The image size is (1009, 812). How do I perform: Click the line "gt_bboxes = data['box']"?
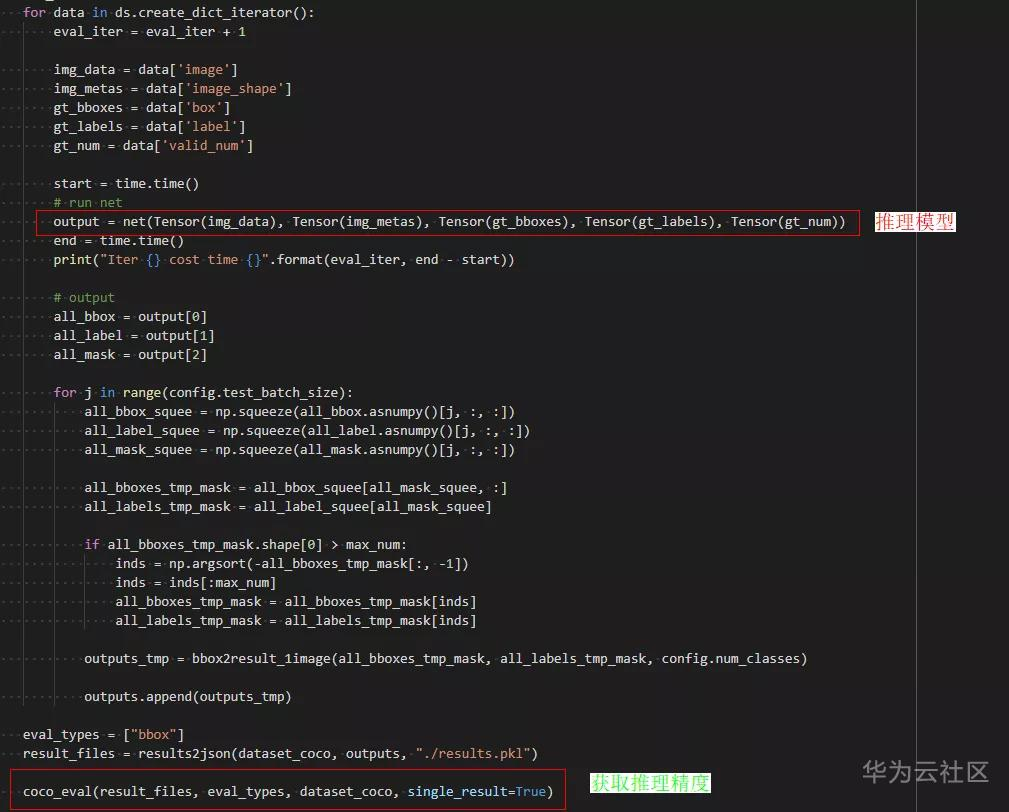(142, 107)
